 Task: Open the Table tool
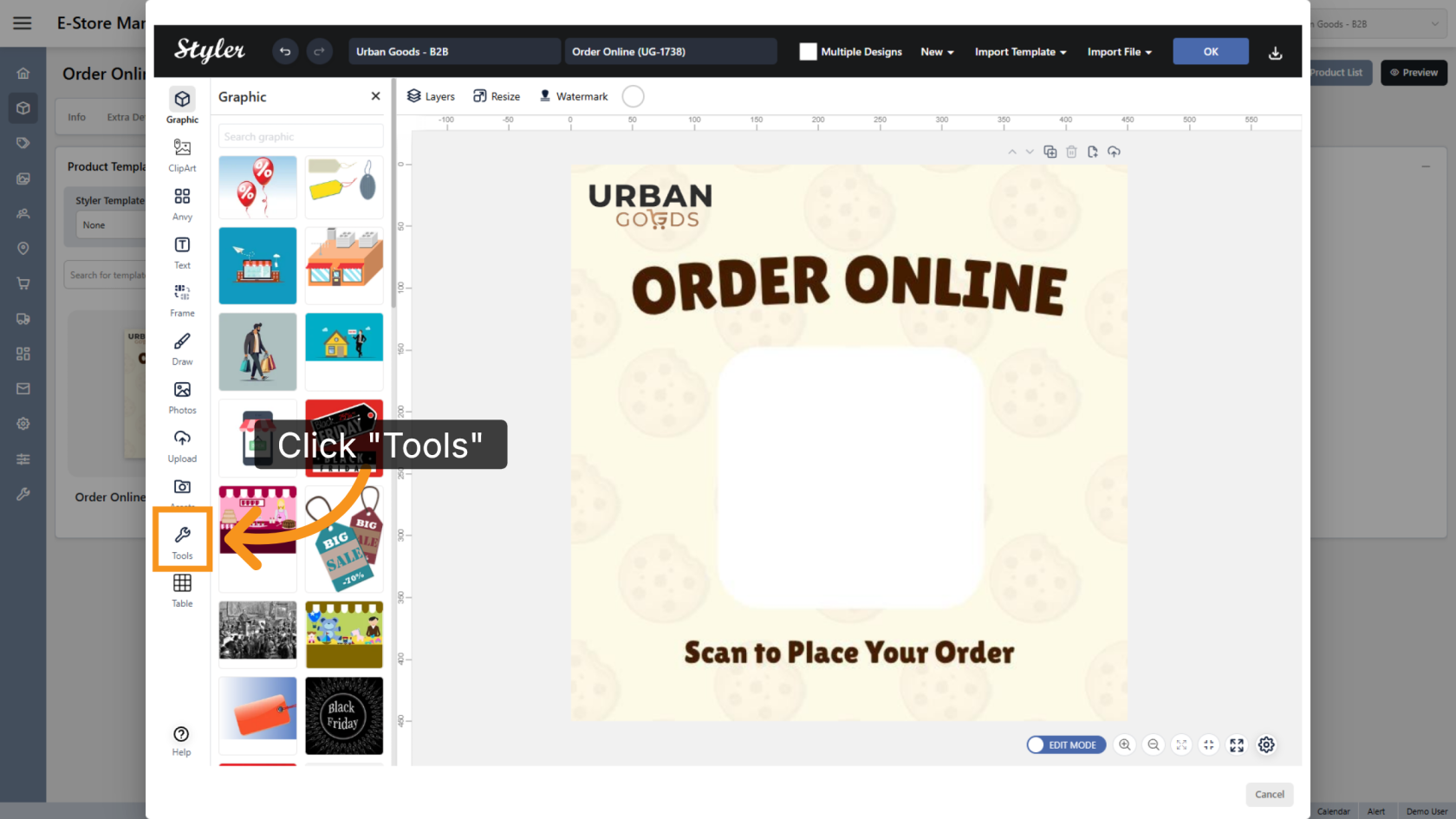click(x=182, y=590)
